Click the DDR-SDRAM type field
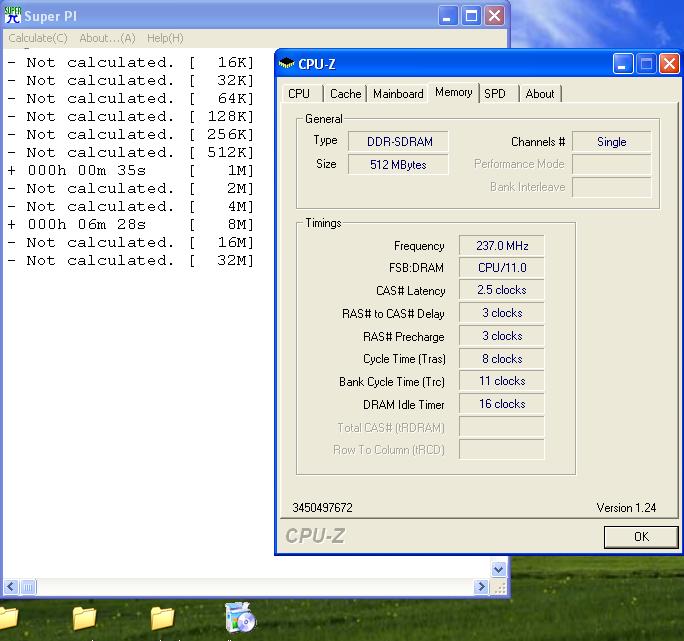The height and width of the screenshot is (641, 684). 398,141
